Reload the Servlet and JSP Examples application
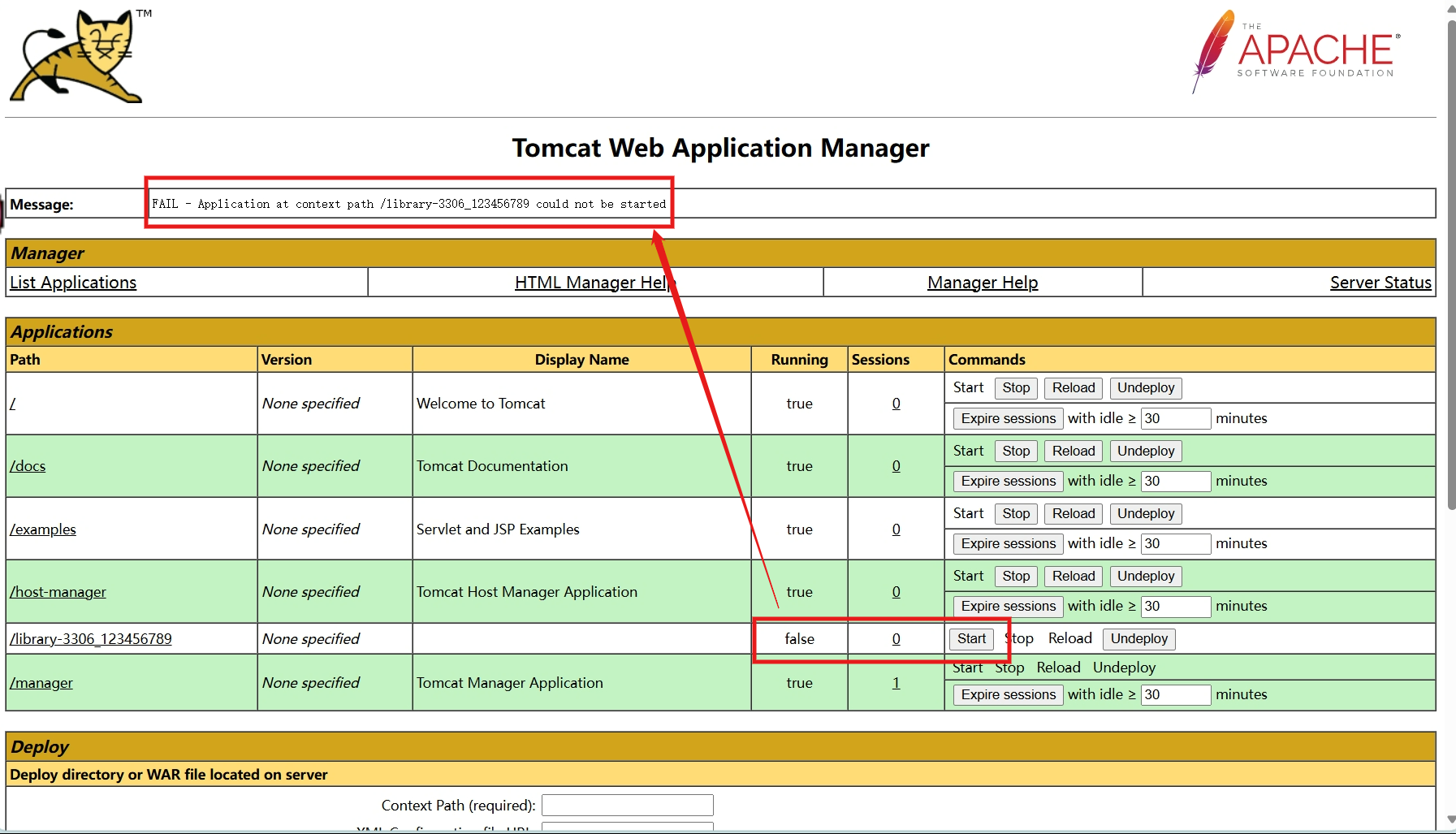 coord(1074,514)
